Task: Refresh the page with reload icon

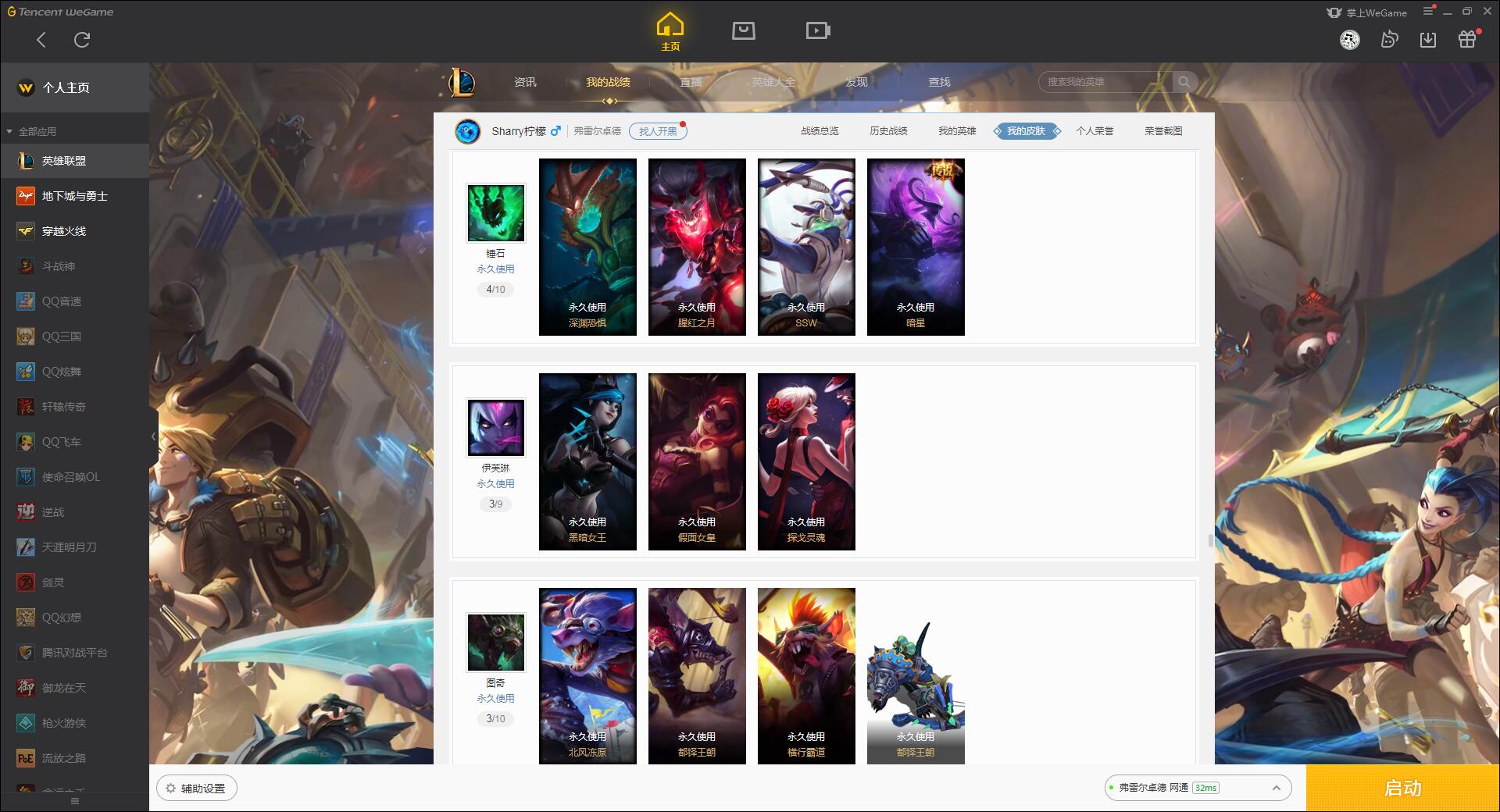Action: tap(82, 40)
